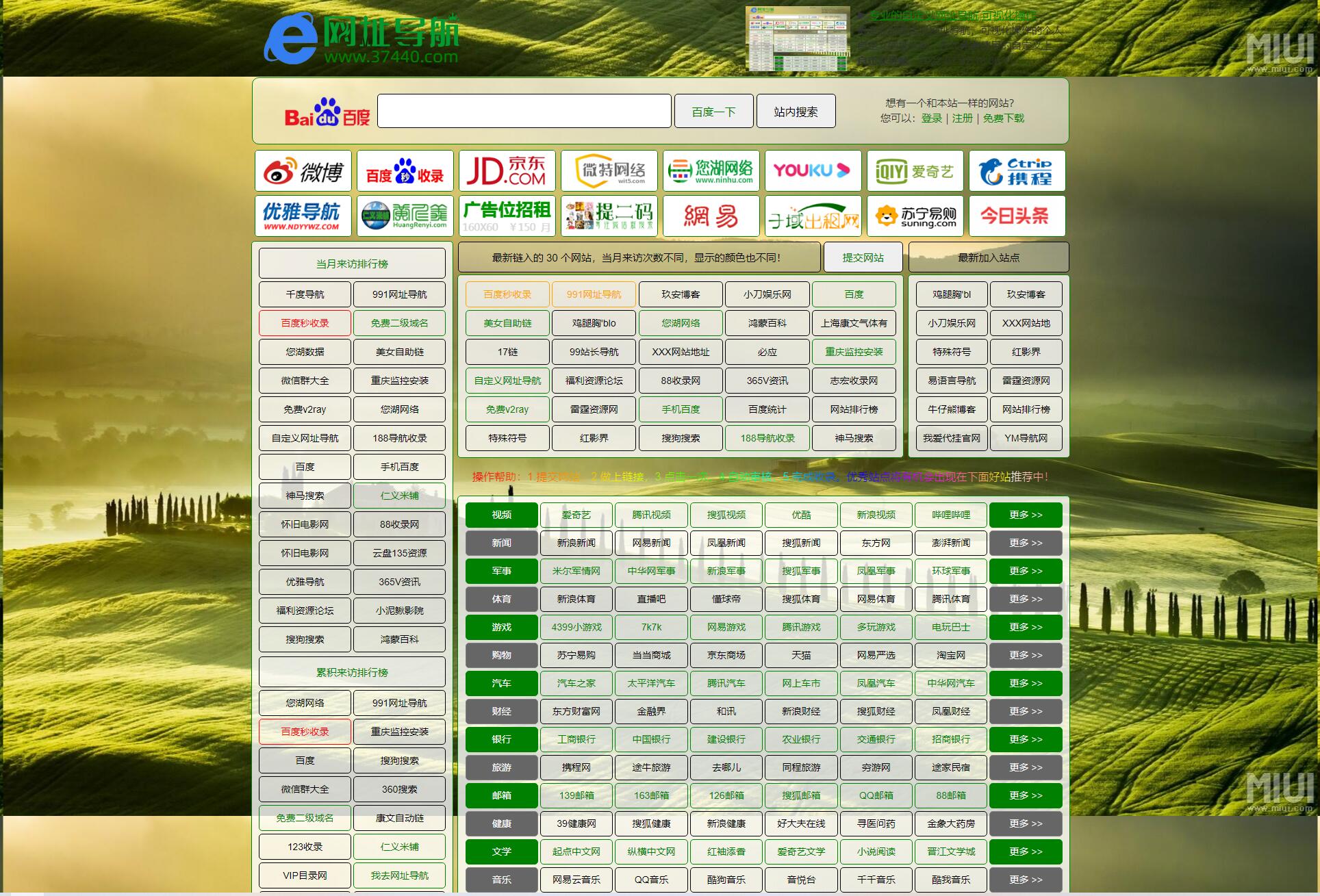
Task: Open the 工商银行 link
Action: coord(576,739)
